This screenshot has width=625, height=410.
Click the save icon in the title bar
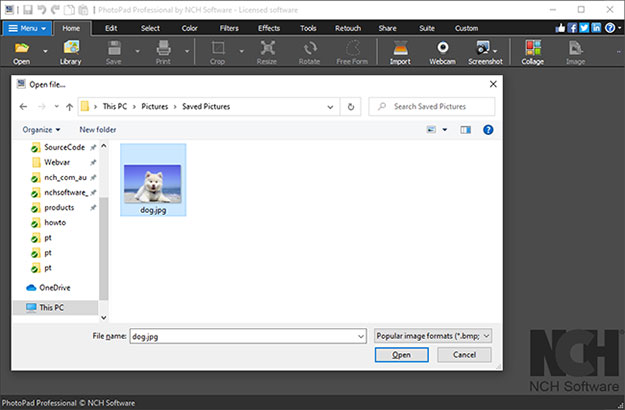28,10
